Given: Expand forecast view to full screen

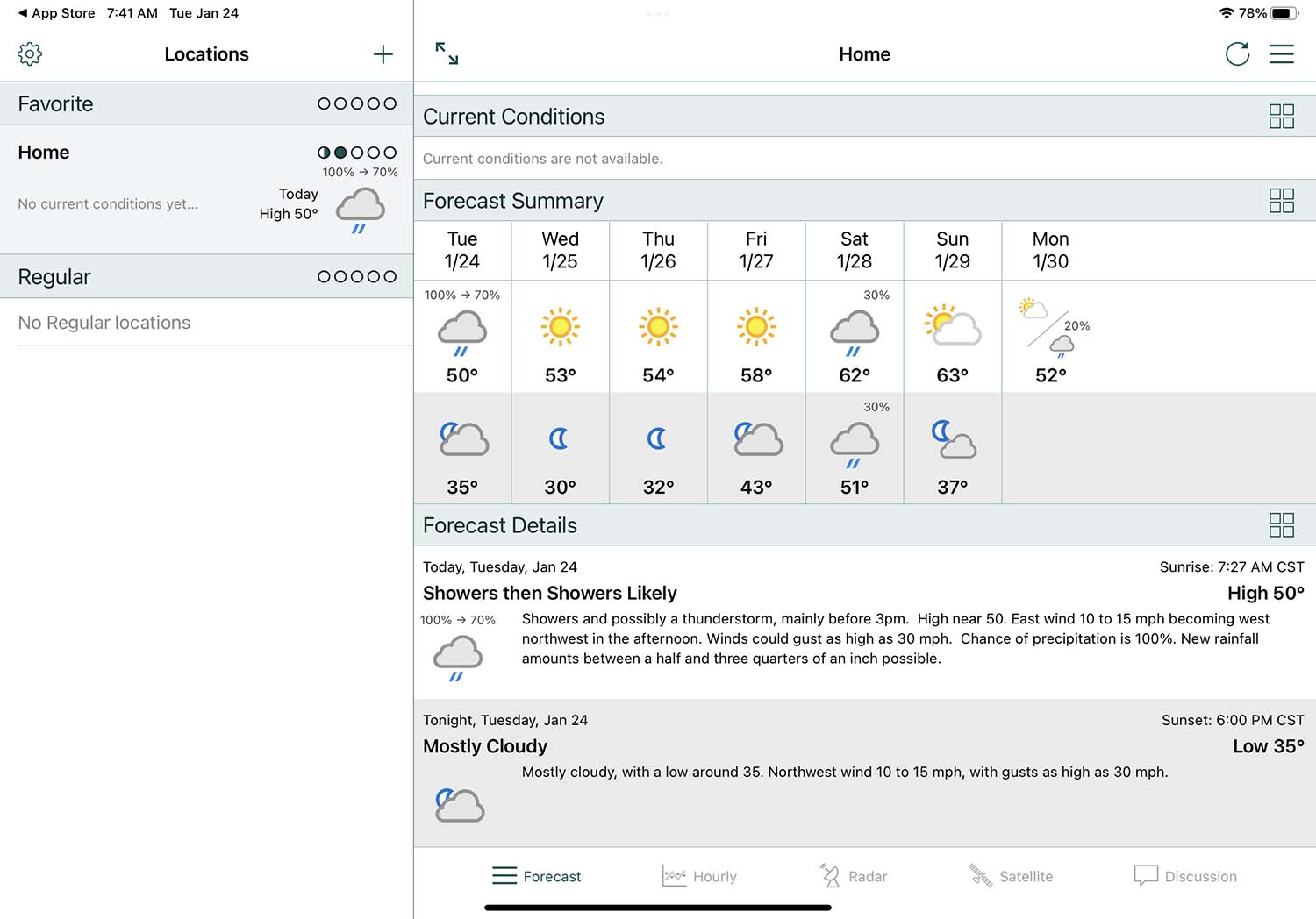Looking at the screenshot, I should pyautogui.click(x=447, y=53).
